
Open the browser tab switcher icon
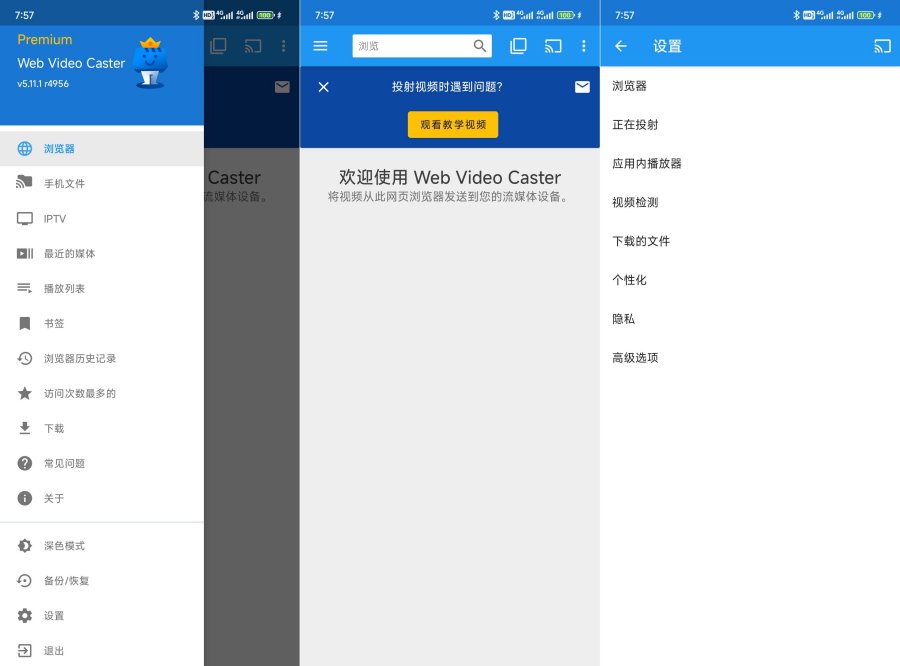point(518,46)
